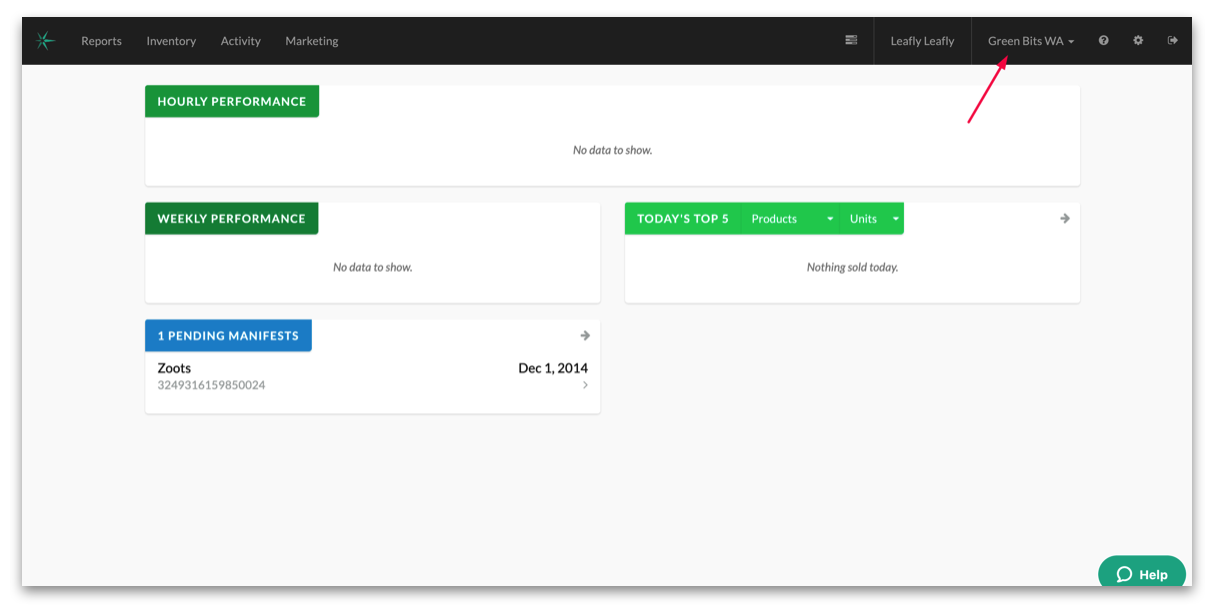This screenshot has width=1216, height=608.
Task: Click the star logo in the navbar
Action: tap(45, 41)
